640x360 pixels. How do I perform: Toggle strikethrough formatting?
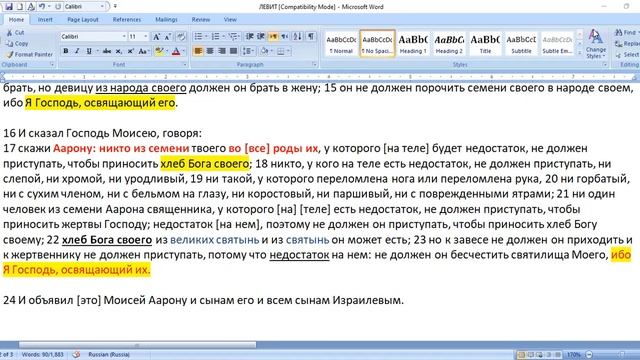[107, 51]
